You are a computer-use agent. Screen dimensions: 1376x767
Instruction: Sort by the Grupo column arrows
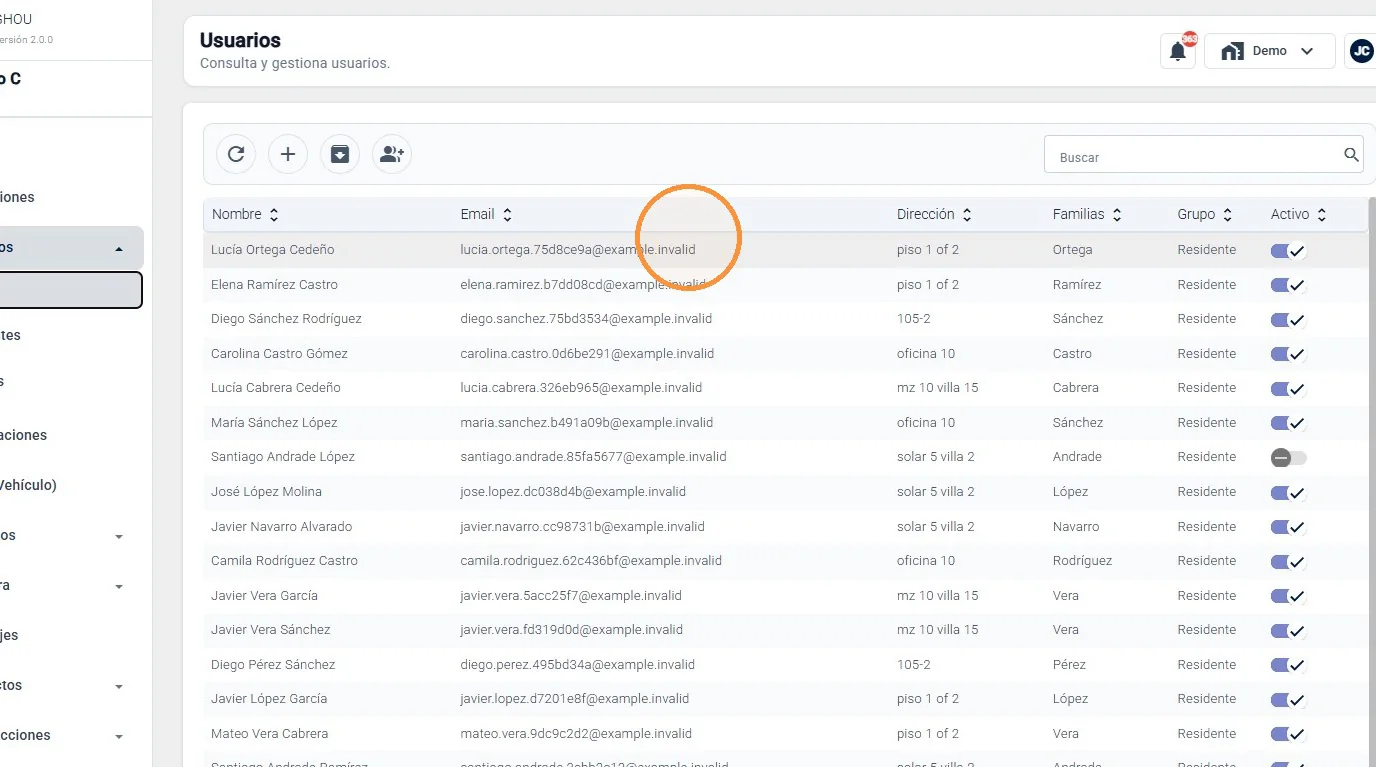(1228, 214)
